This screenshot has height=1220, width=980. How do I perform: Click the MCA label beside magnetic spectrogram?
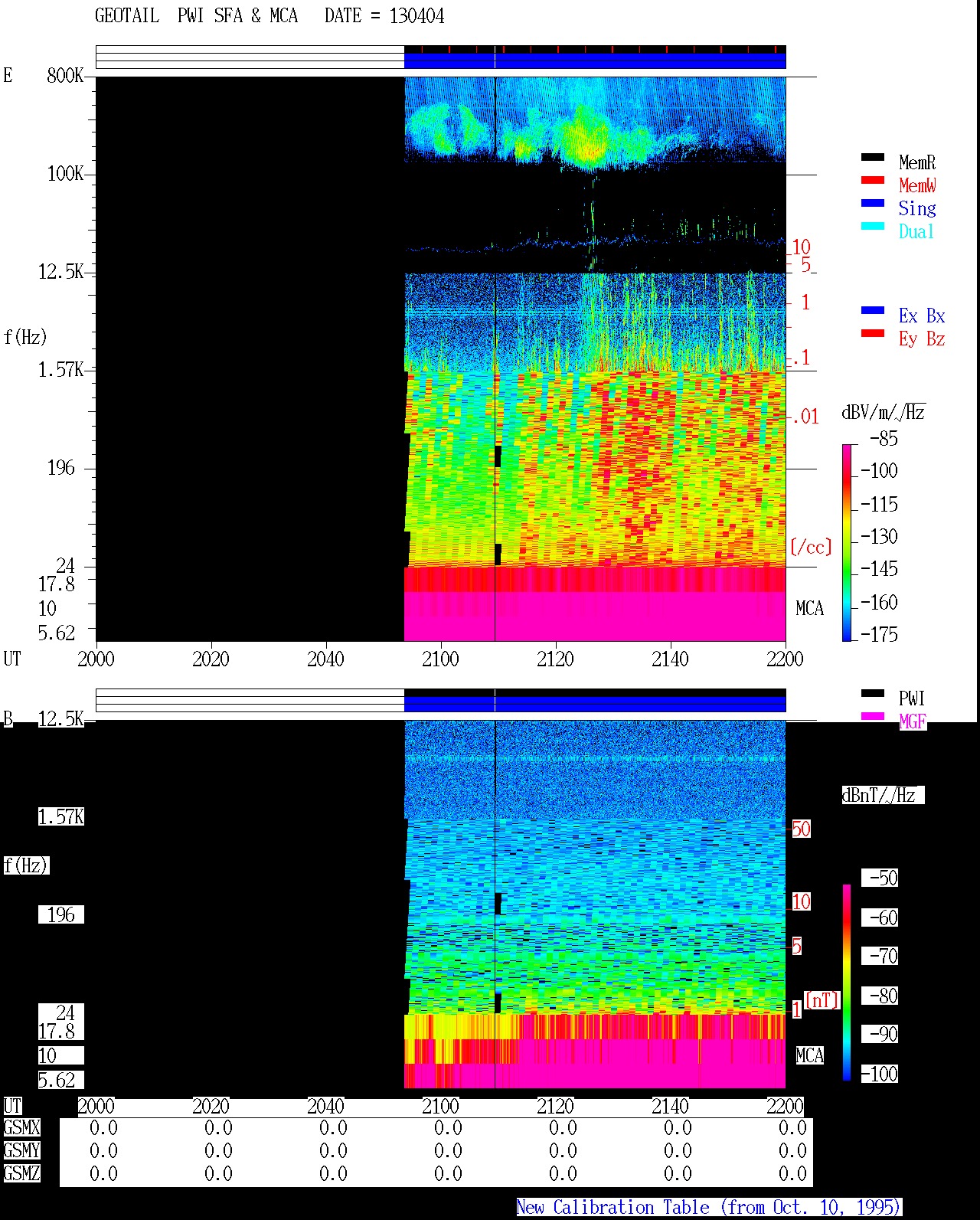coord(809,1056)
